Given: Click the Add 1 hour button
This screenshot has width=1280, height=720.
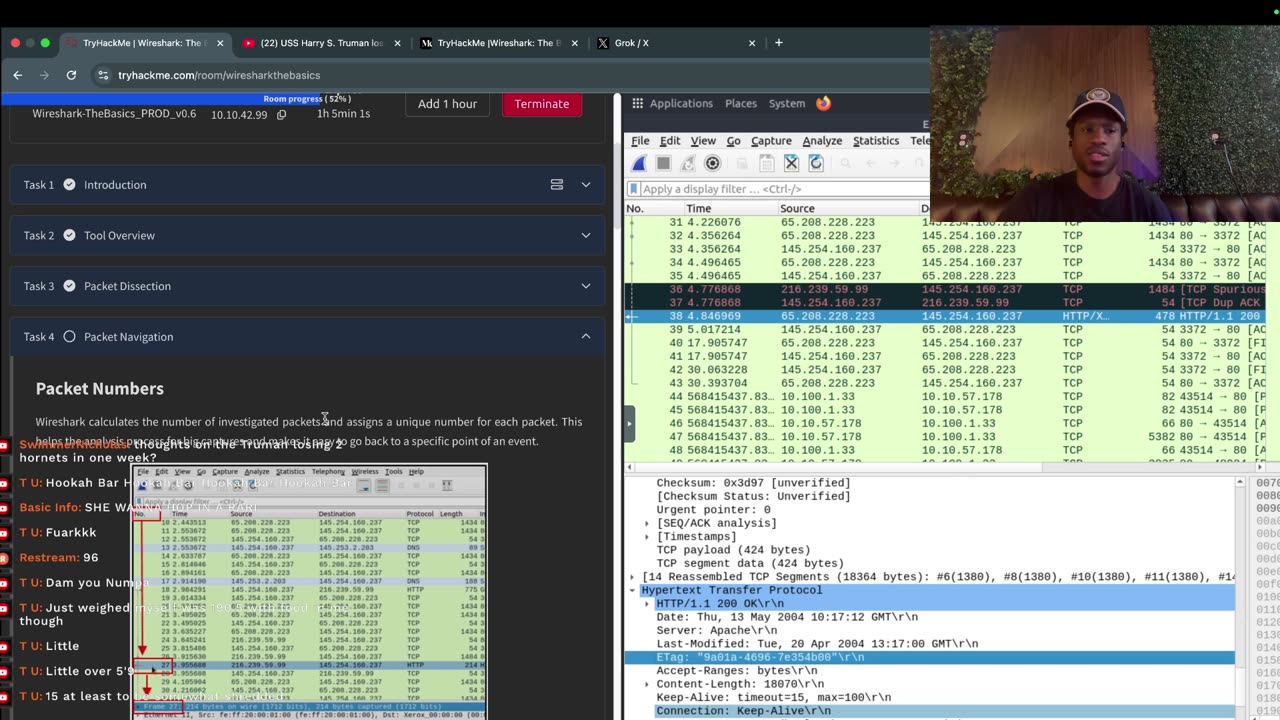Looking at the screenshot, I should tap(447, 104).
